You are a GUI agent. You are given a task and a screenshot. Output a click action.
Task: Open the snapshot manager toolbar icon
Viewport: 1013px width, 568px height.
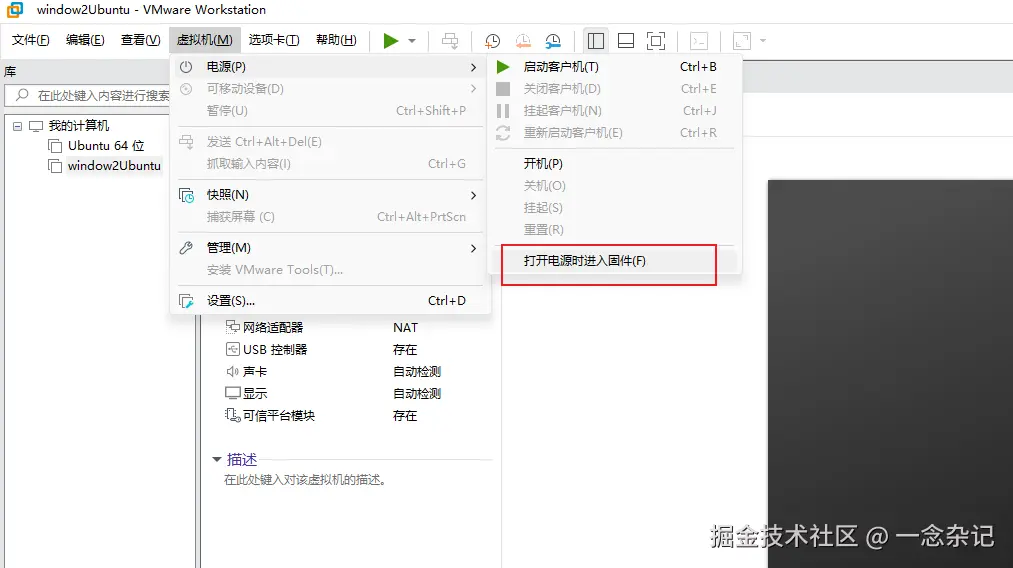553,41
